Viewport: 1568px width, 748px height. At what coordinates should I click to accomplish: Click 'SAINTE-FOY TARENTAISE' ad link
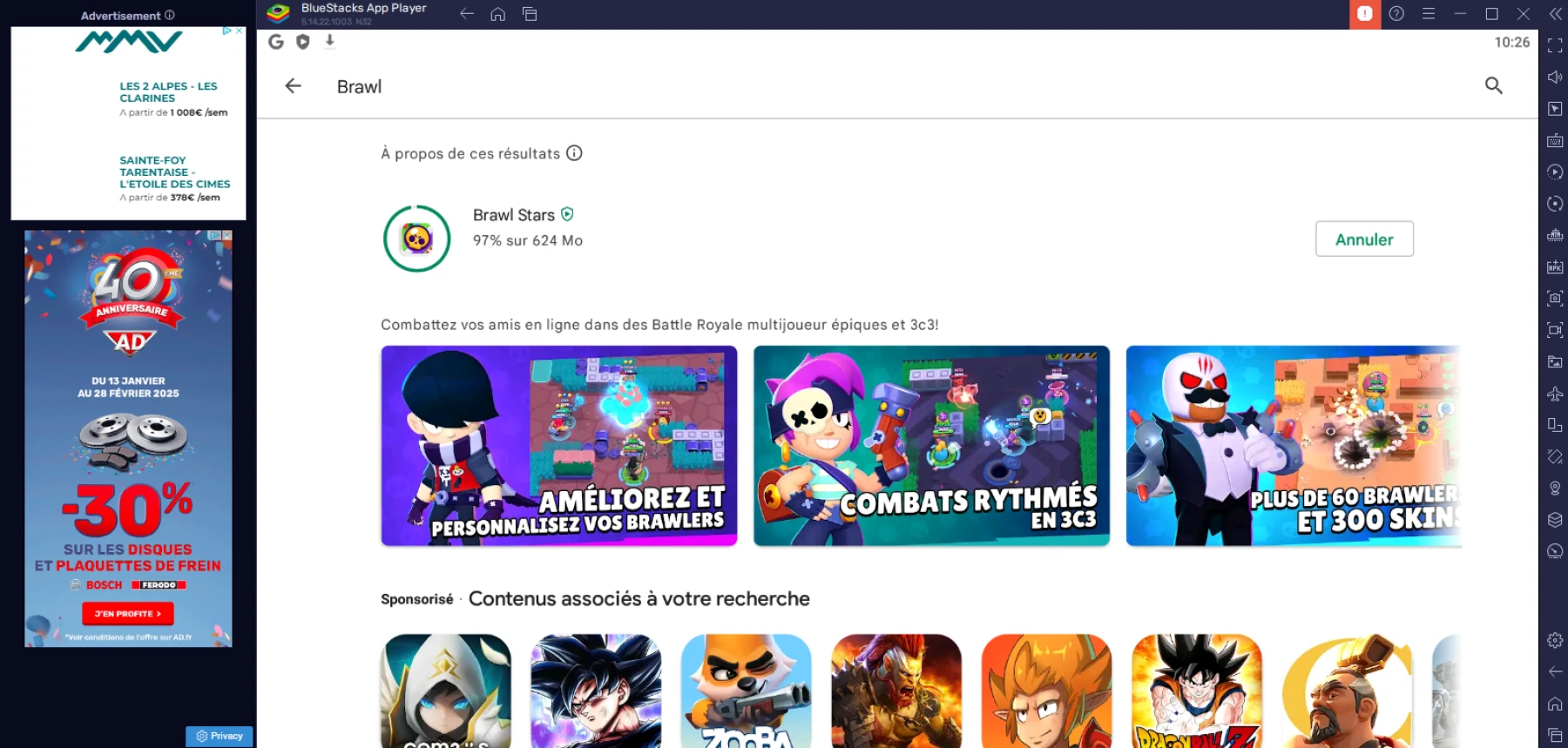pyautogui.click(x=175, y=172)
